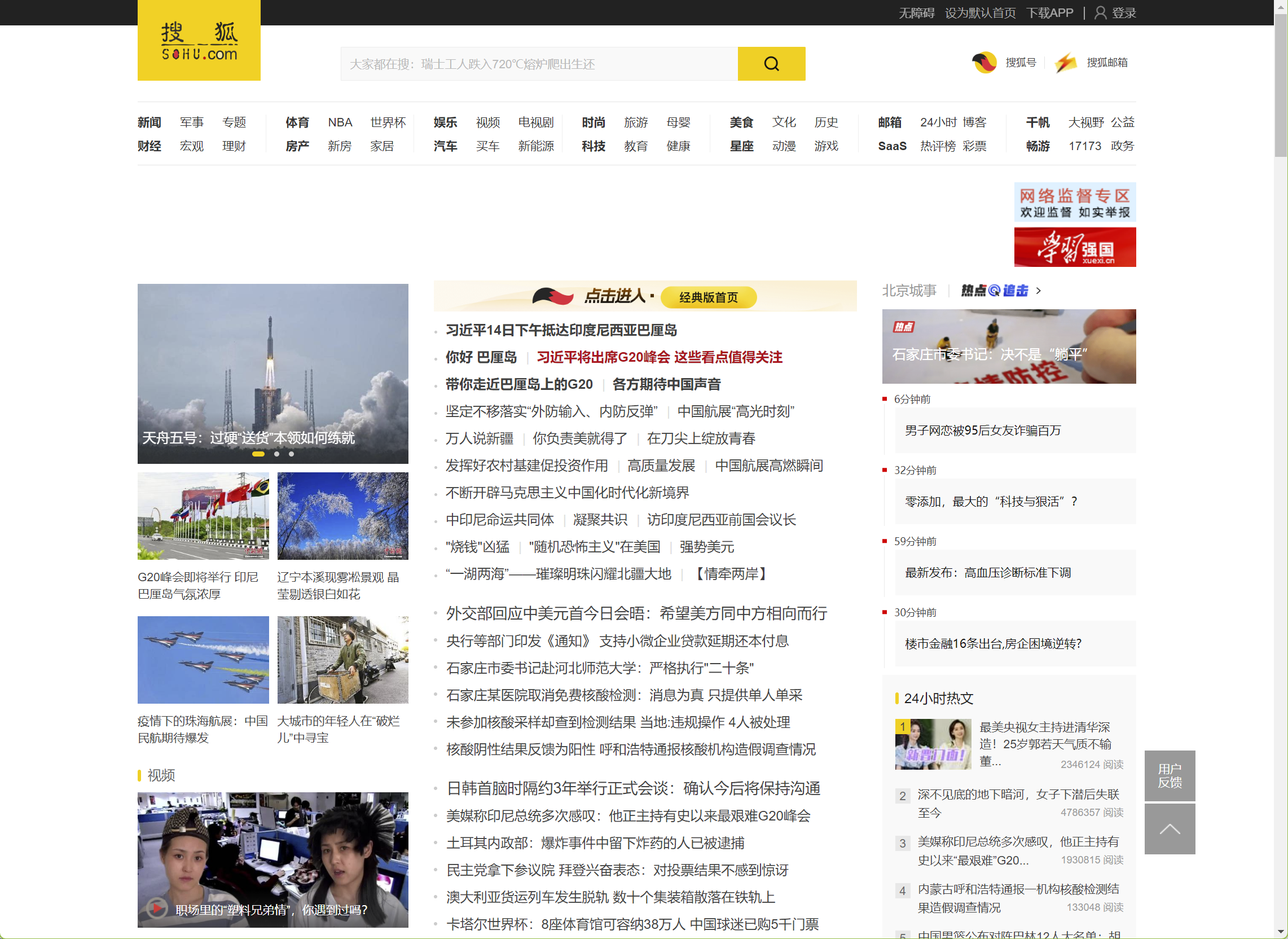1288x939 pixels.
Task: Open the 汽车 navigation item
Action: click(x=446, y=146)
